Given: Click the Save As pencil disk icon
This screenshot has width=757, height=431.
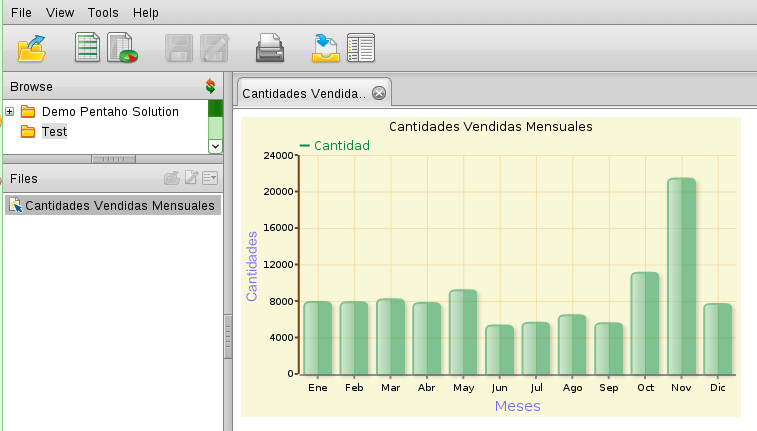Looking at the screenshot, I should 214,48.
